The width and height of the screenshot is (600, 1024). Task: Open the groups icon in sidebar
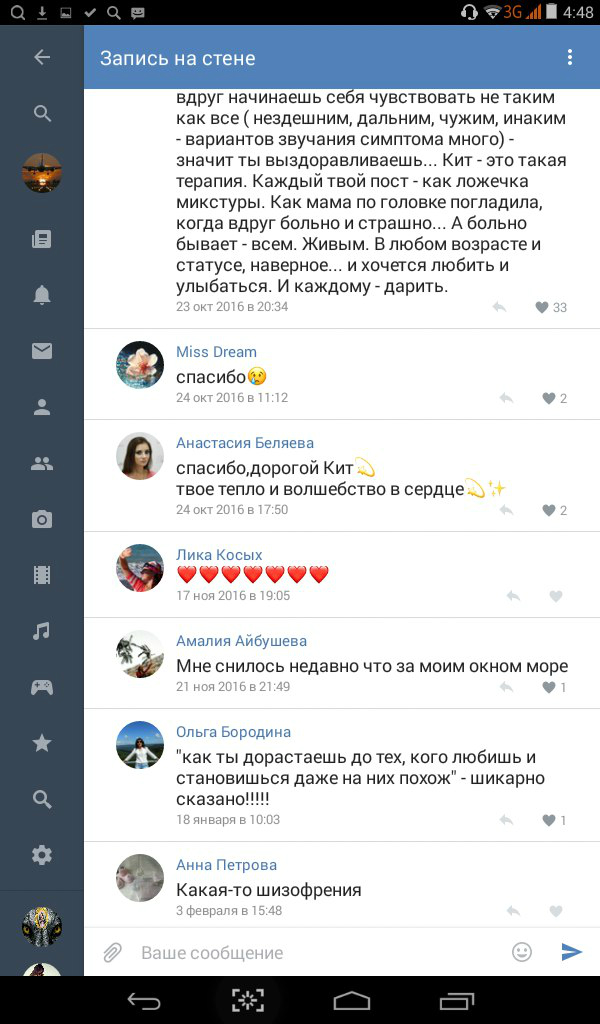42,464
